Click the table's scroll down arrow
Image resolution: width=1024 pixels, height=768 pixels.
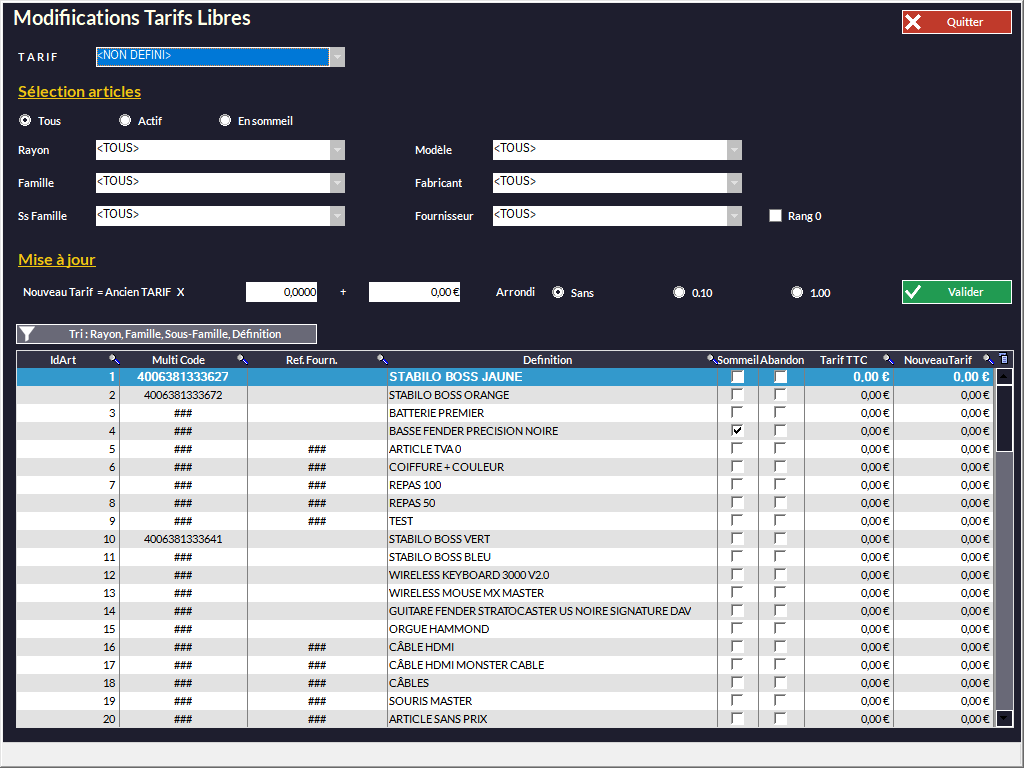(1005, 717)
